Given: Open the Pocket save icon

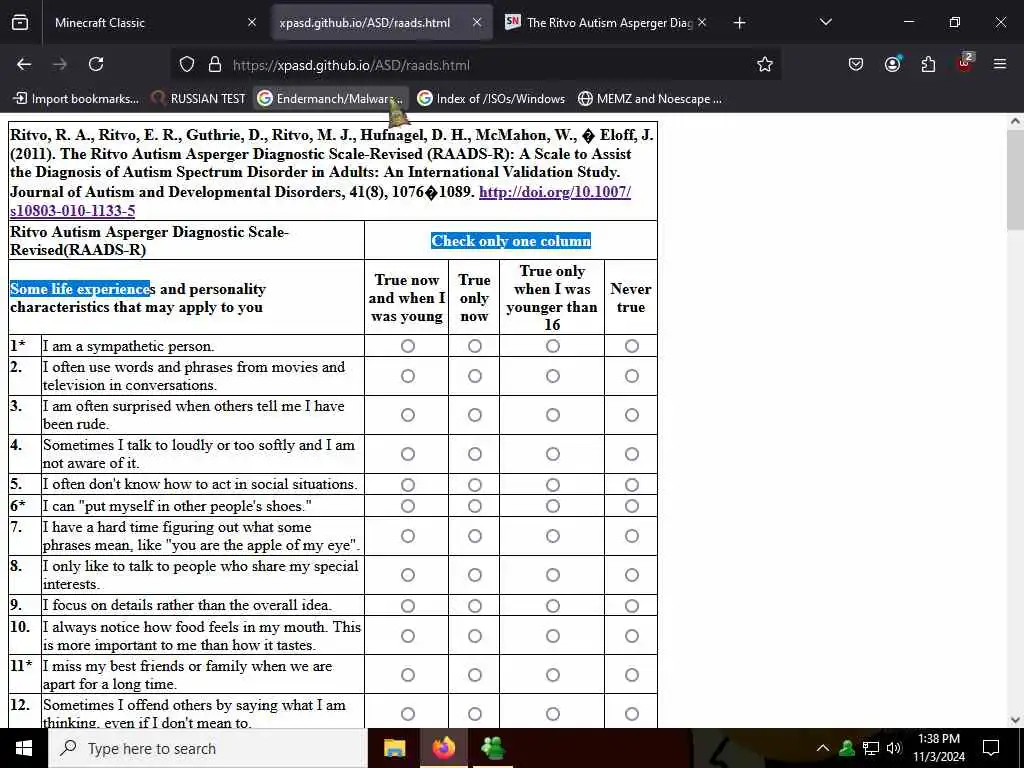Looking at the screenshot, I should click(x=856, y=65).
